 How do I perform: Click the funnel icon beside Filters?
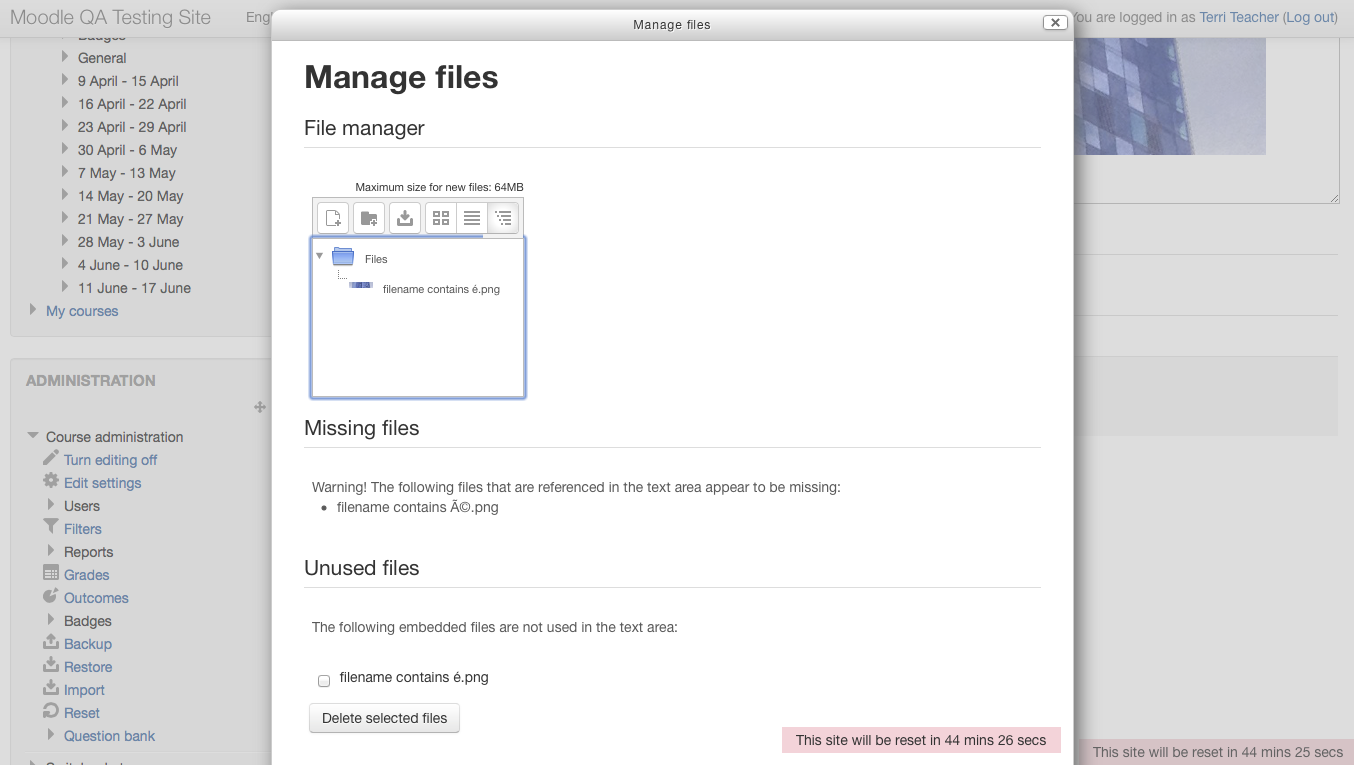pyautogui.click(x=51, y=527)
